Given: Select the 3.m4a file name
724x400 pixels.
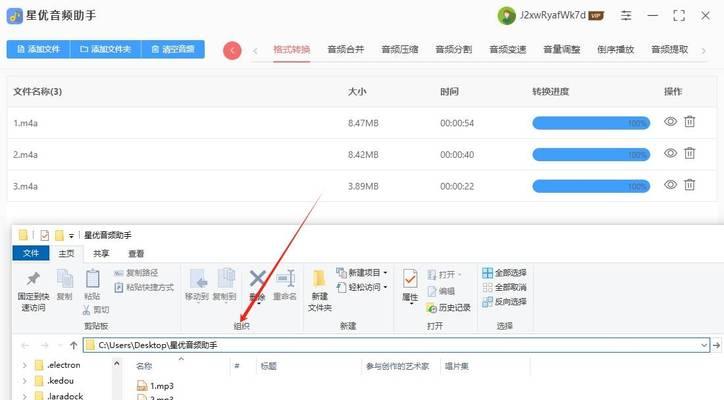Looking at the screenshot, I should point(25,187).
